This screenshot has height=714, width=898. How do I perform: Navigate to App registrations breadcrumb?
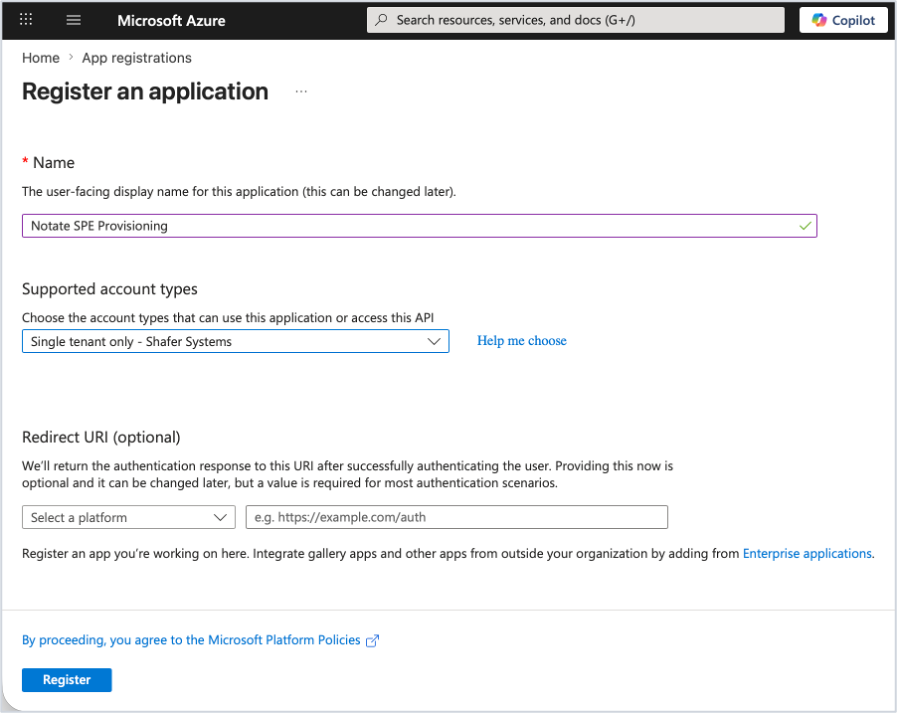coord(137,58)
